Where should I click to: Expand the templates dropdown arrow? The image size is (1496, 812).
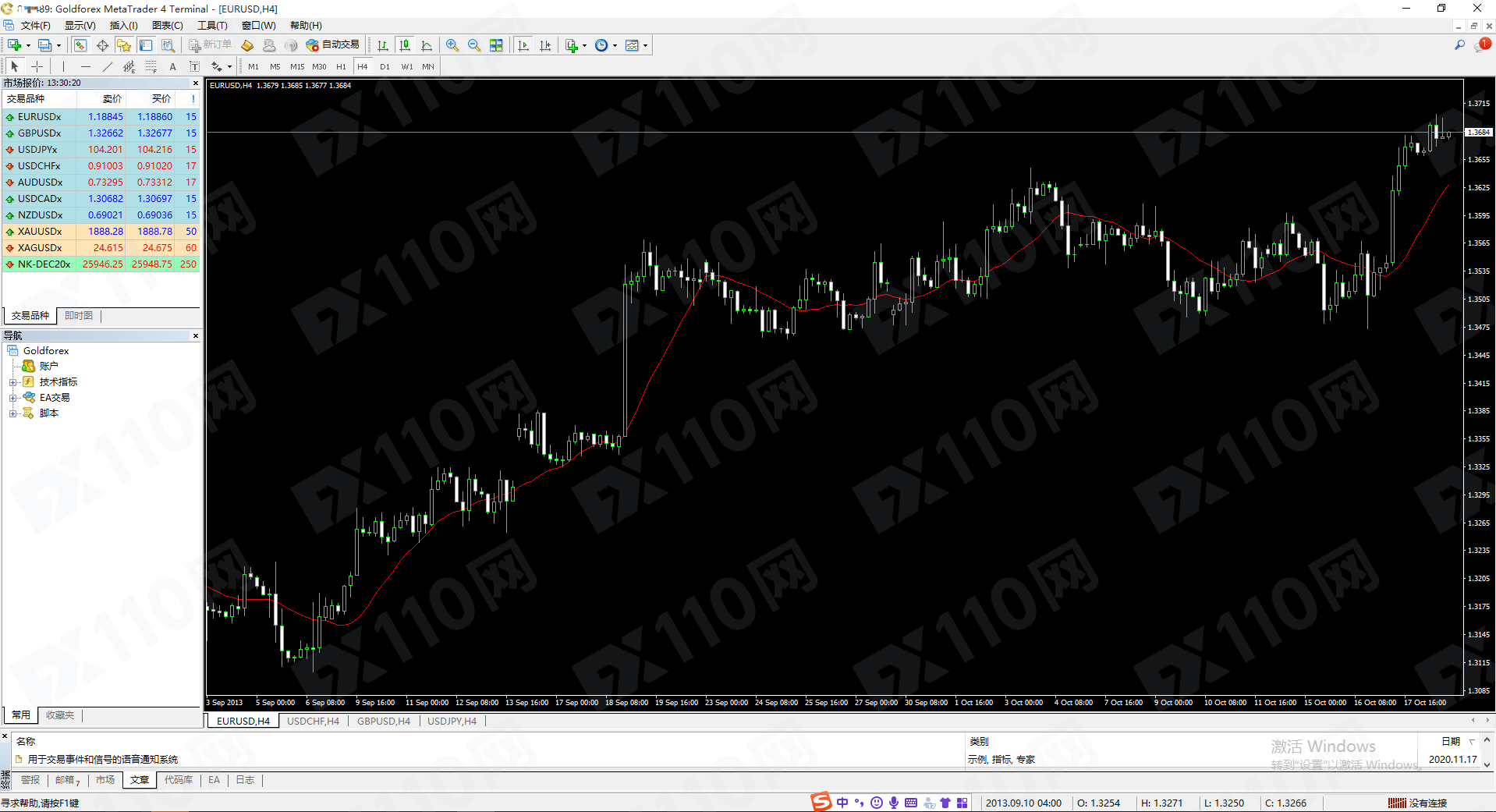(645, 45)
